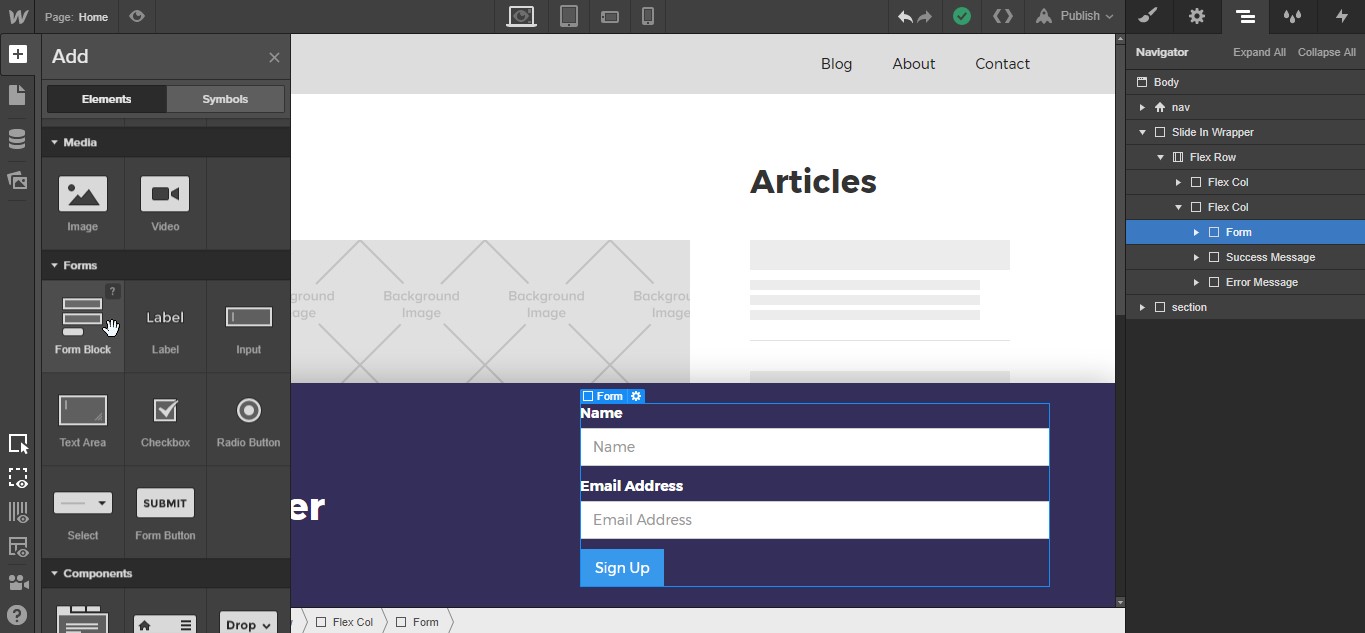
Task: Click the Name input field
Action: point(815,447)
